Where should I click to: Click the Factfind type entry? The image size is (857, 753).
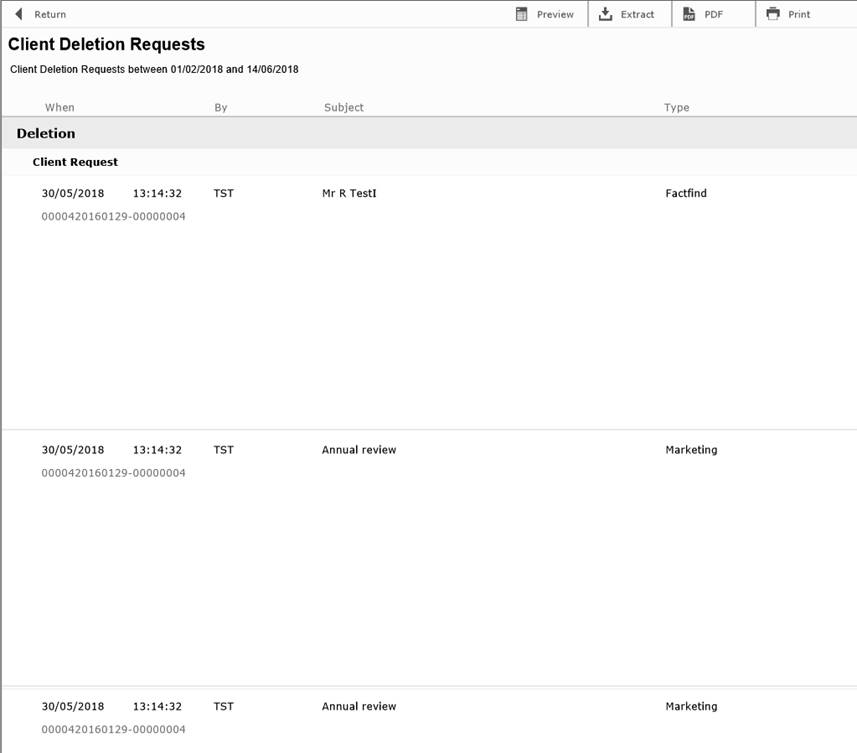(x=686, y=193)
